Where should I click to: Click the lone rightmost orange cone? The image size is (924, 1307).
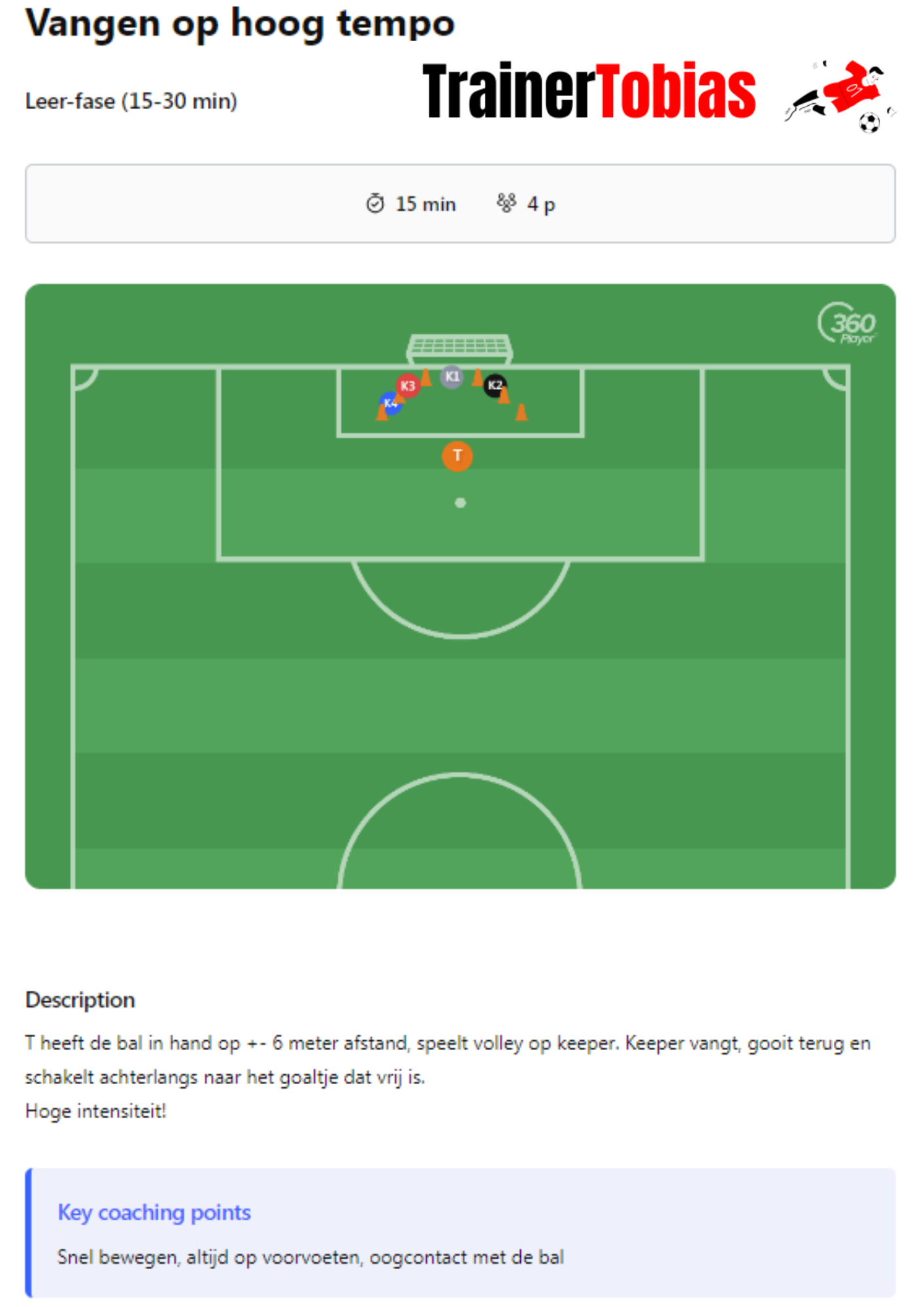click(x=521, y=412)
